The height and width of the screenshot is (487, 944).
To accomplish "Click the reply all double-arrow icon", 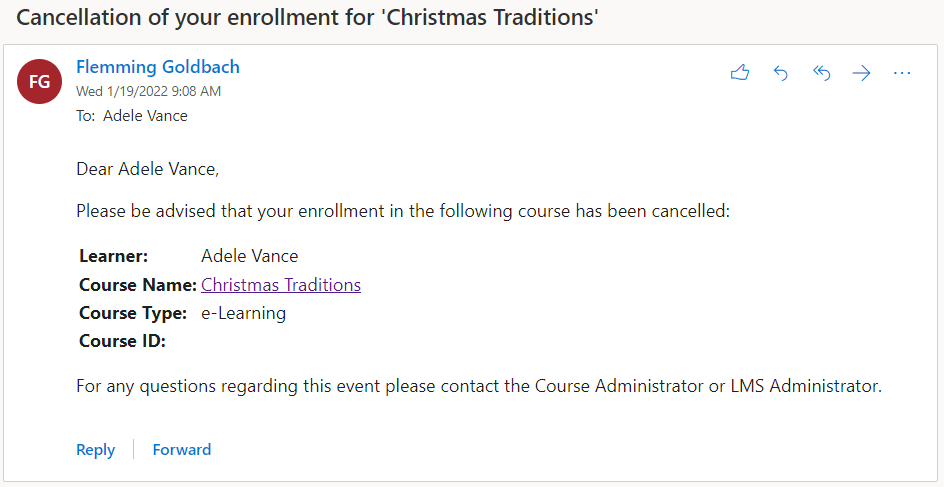I will [x=821, y=73].
